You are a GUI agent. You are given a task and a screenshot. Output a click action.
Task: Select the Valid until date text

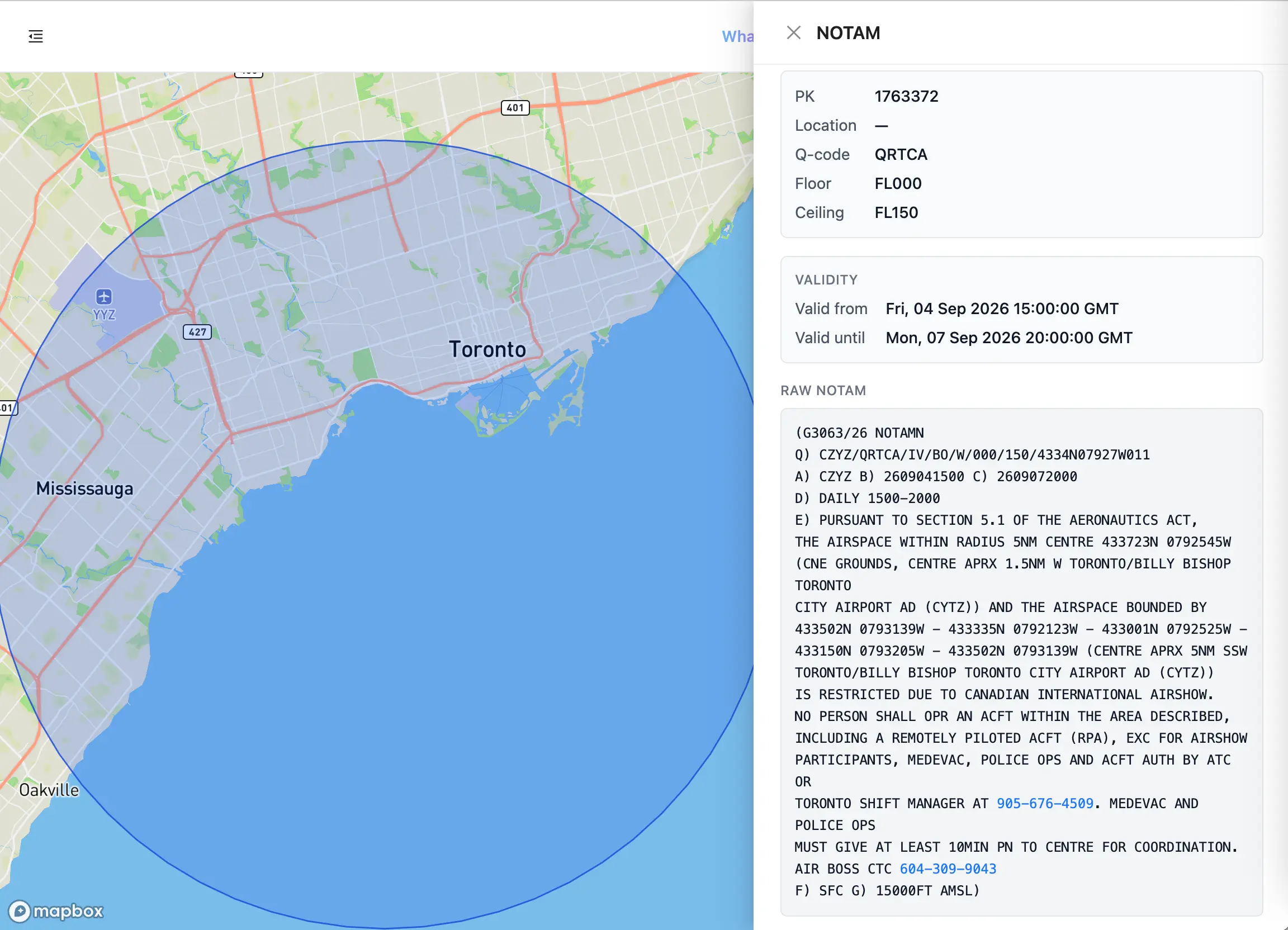[1008, 338]
